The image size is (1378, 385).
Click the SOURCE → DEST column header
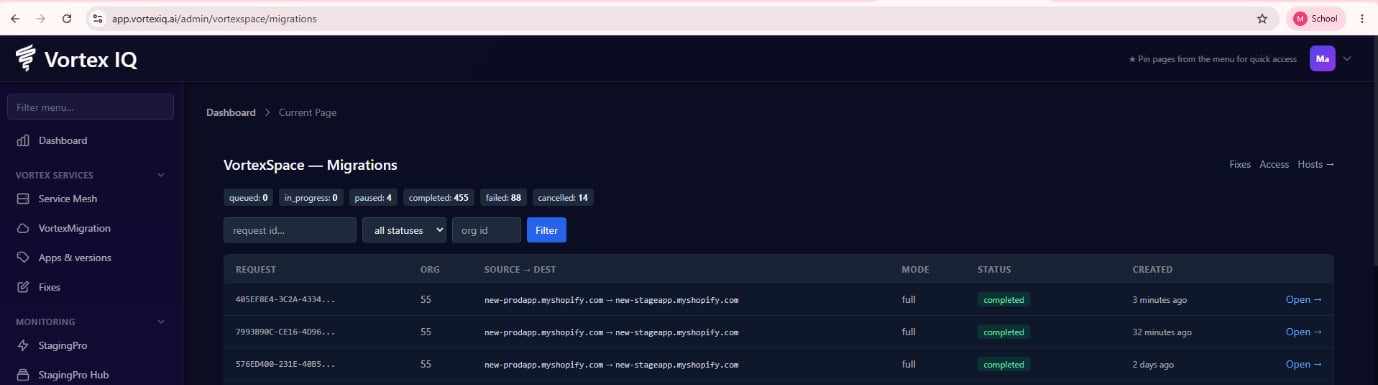pyautogui.click(x=519, y=270)
